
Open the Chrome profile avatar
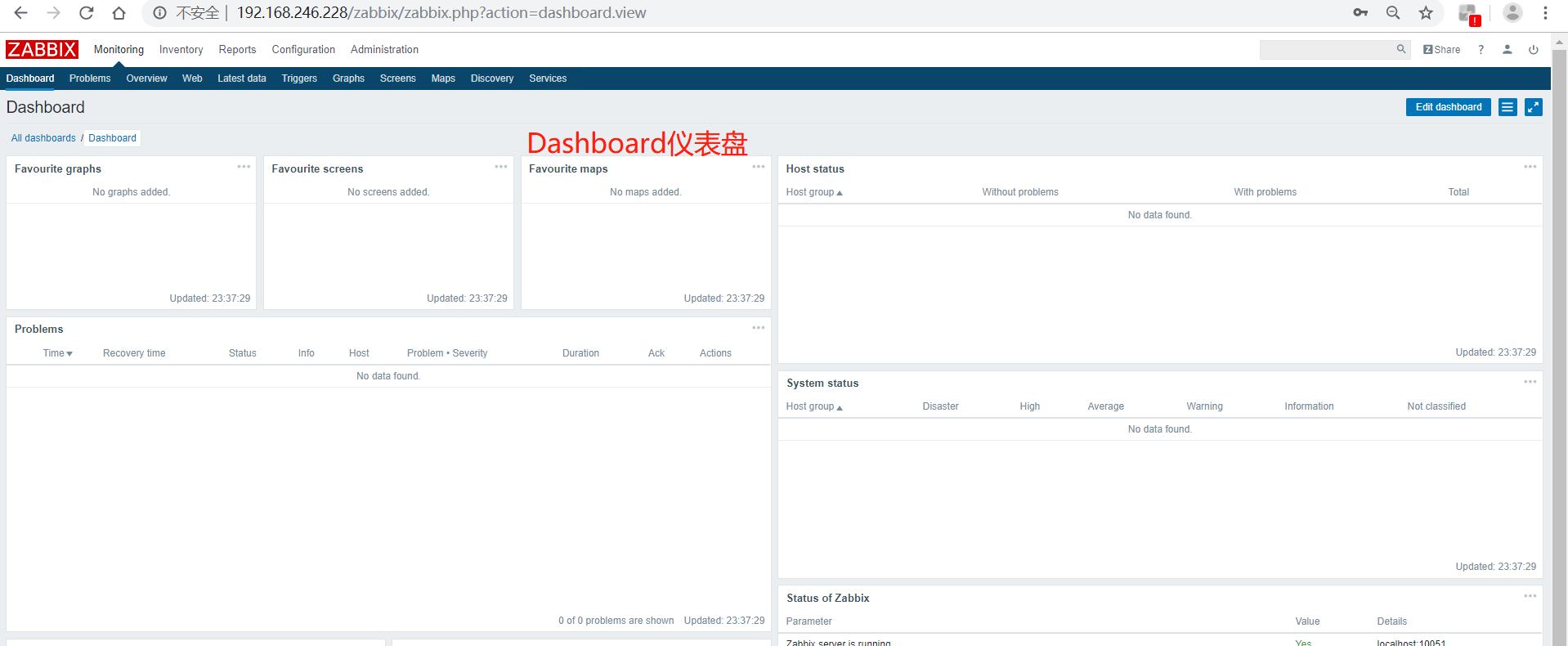1512,12
